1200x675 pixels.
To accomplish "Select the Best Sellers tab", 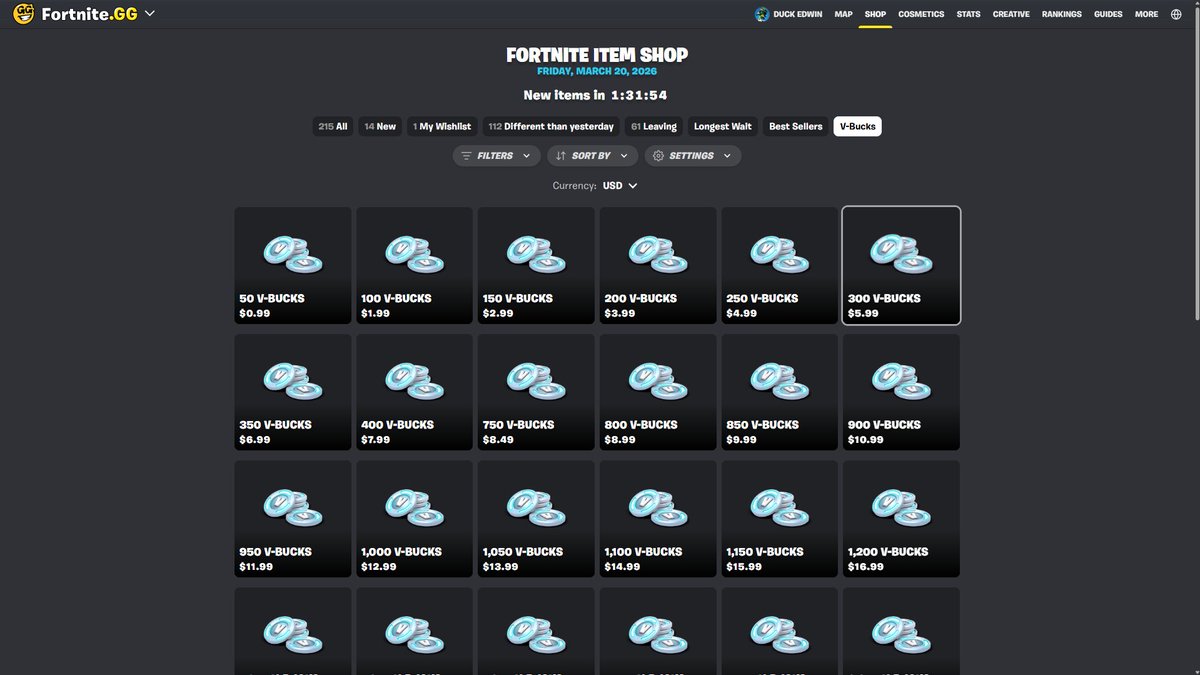I will pyautogui.click(x=796, y=127).
